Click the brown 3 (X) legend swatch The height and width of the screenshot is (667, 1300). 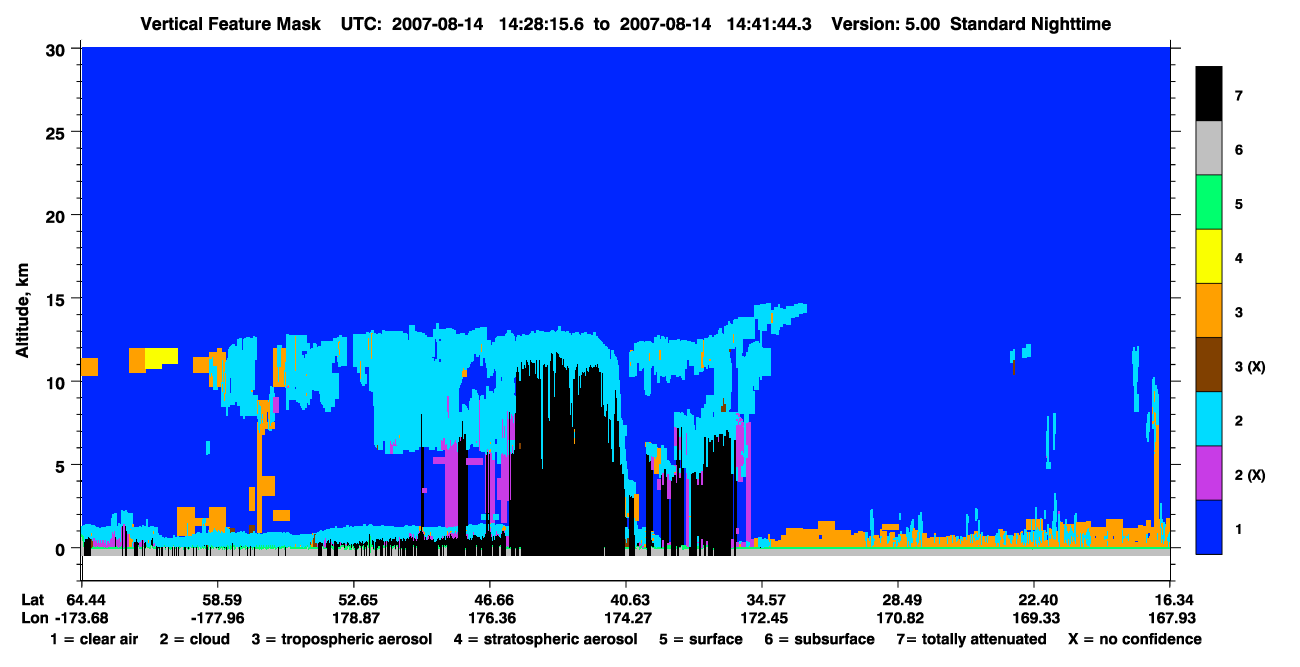tap(1208, 364)
